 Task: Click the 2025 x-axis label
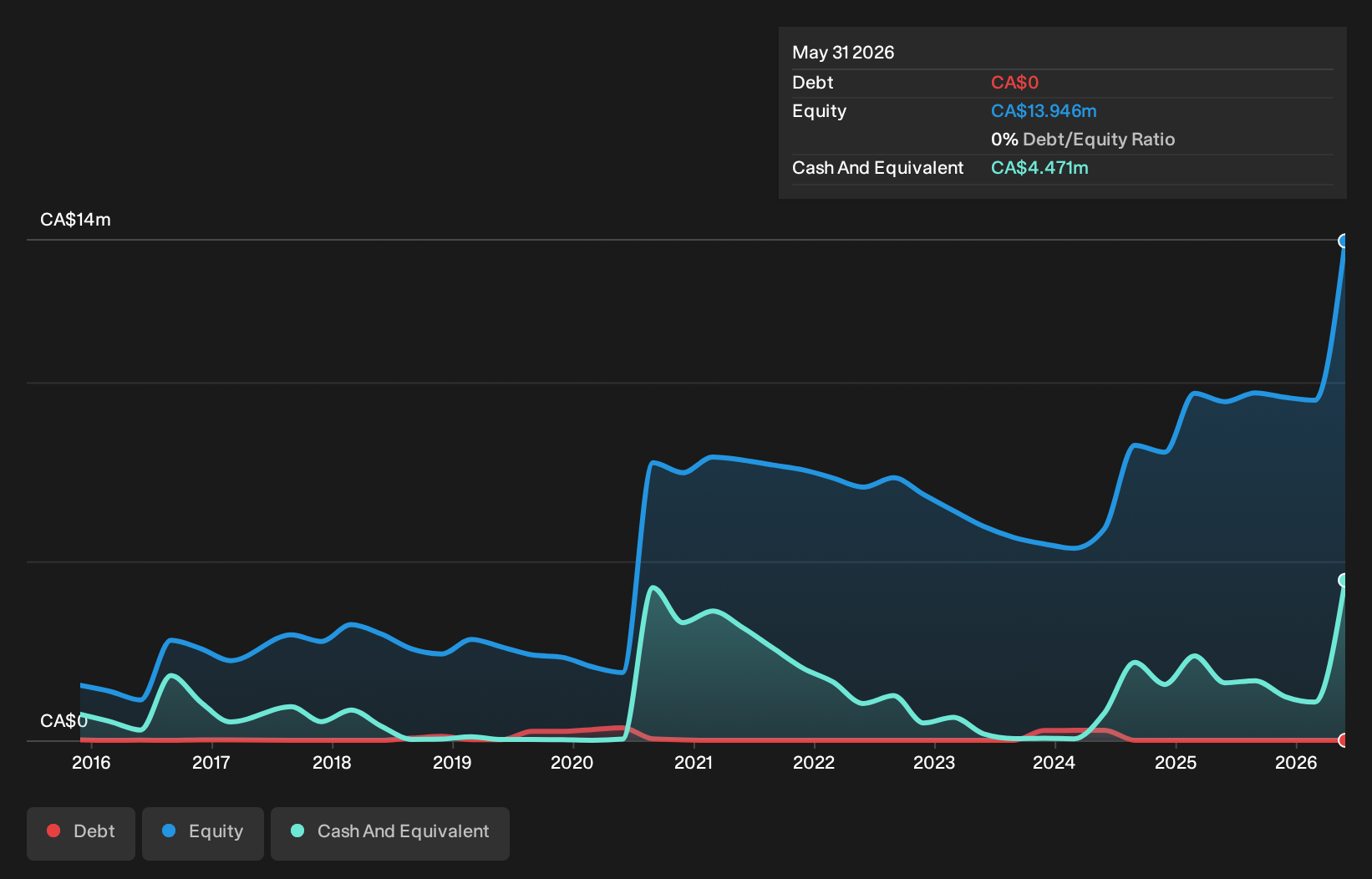point(1176,763)
